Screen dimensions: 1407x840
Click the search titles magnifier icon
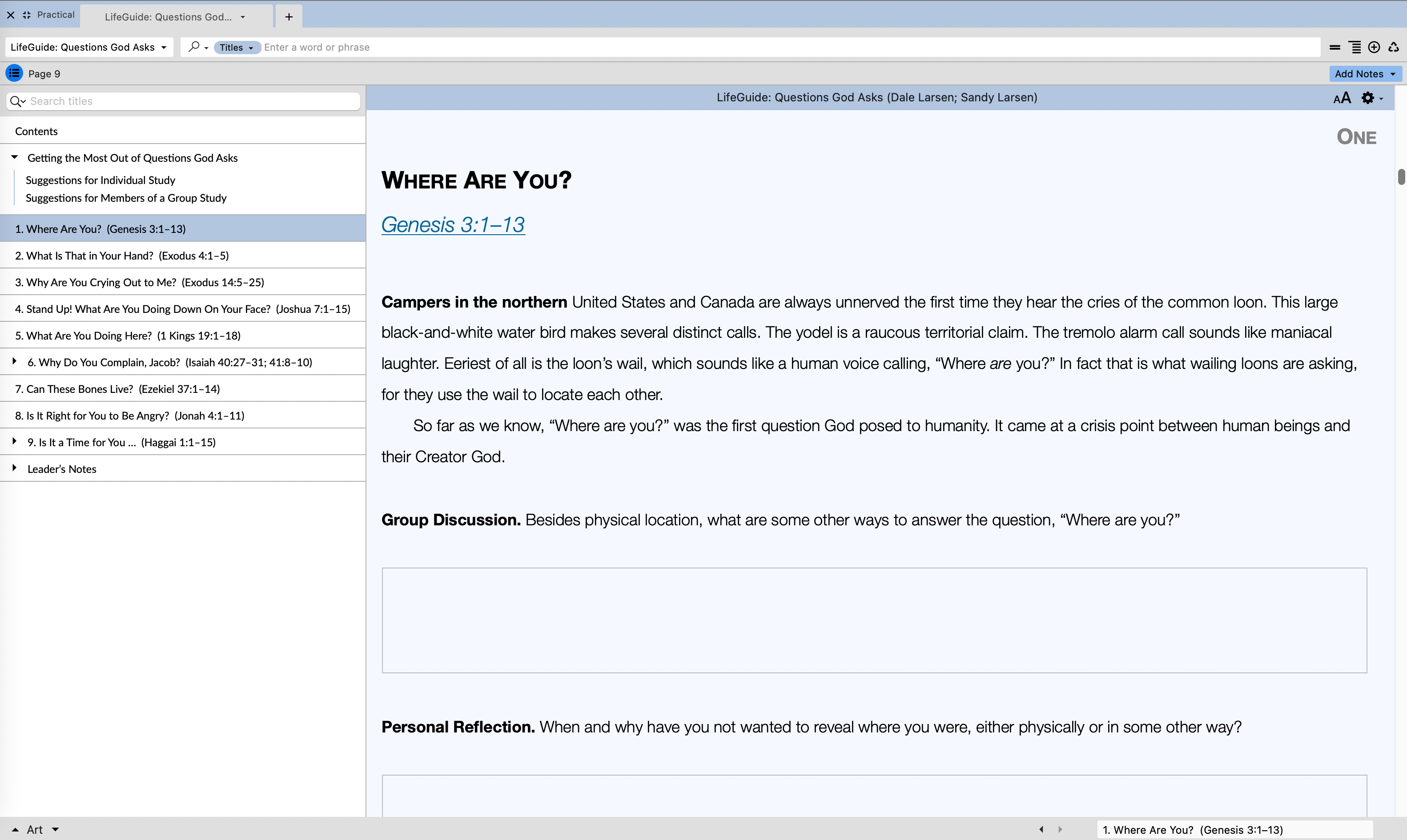(x=17, y=101)
